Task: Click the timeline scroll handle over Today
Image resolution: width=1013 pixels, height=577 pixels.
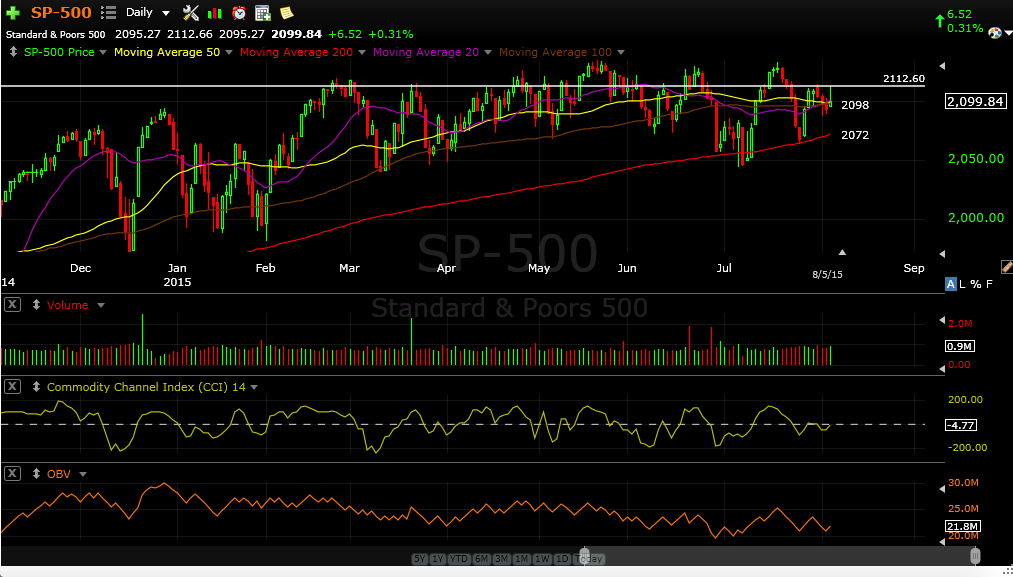Action: [584, 555]
